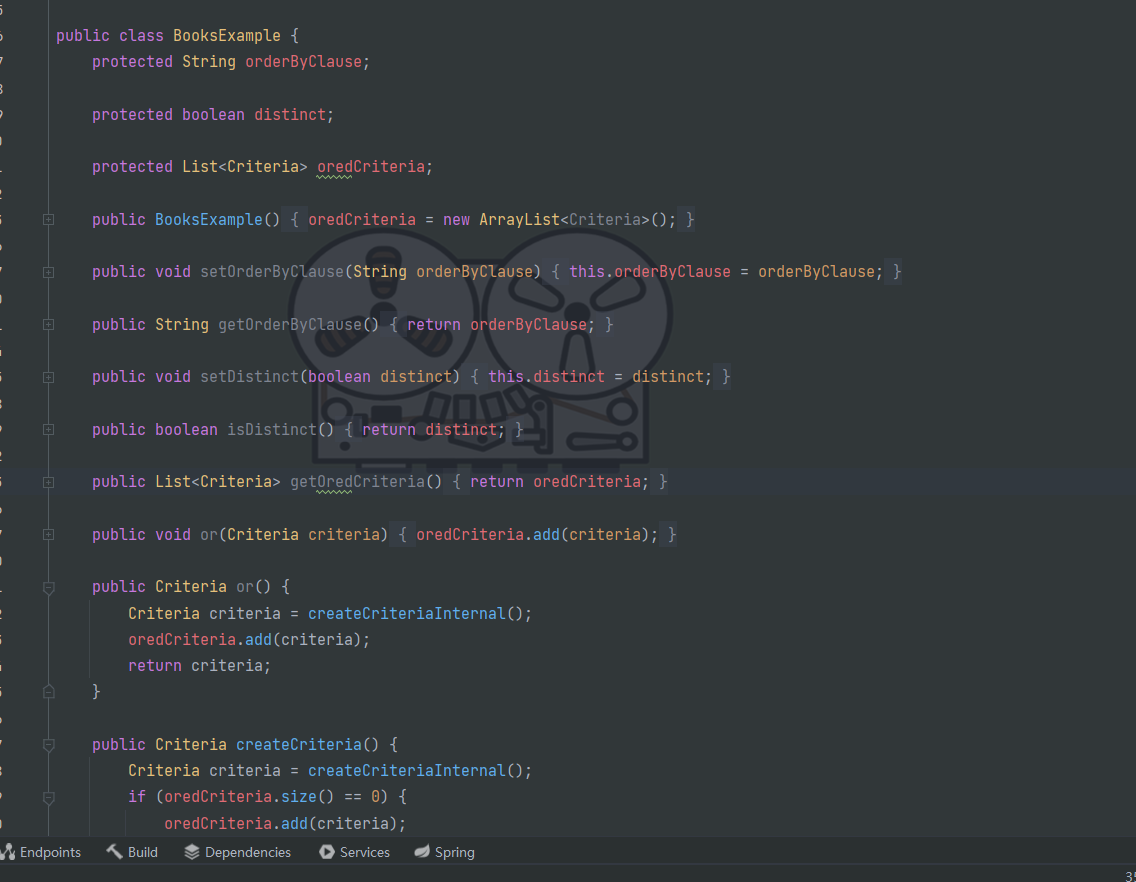Collapse the public Criteria or() method

(x=49, y=588)
